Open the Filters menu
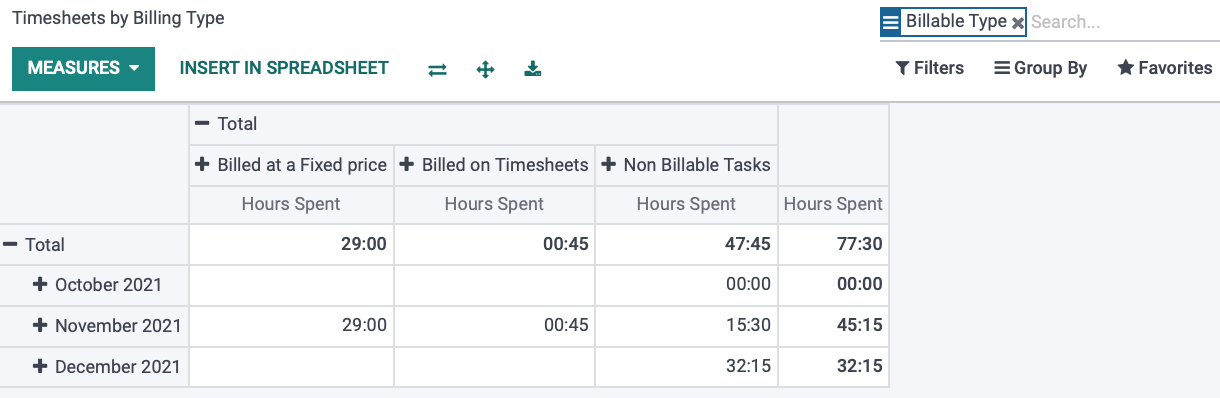1220x398 pixels. (x=930, y=68)
